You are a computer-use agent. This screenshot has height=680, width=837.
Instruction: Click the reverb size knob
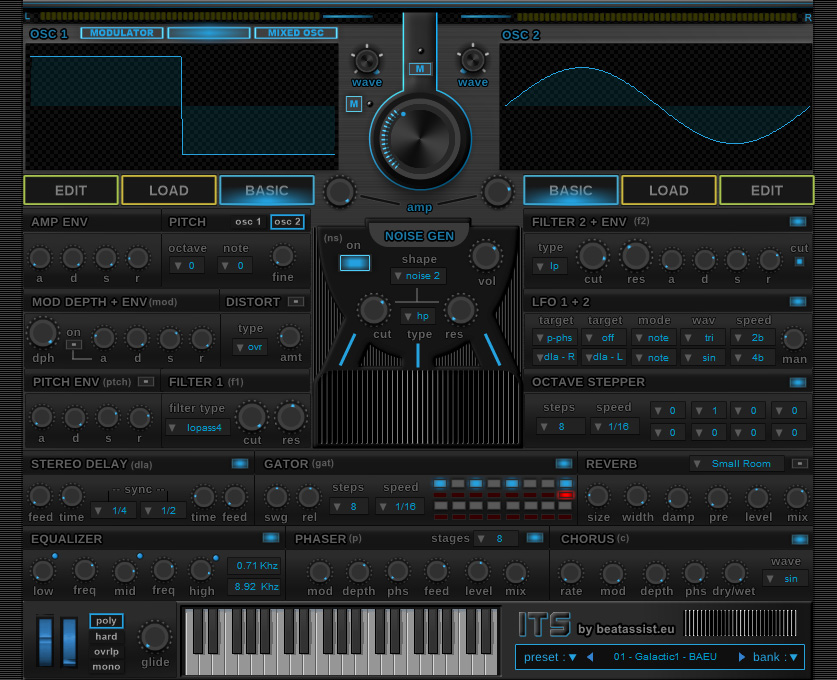pos(598,496)
